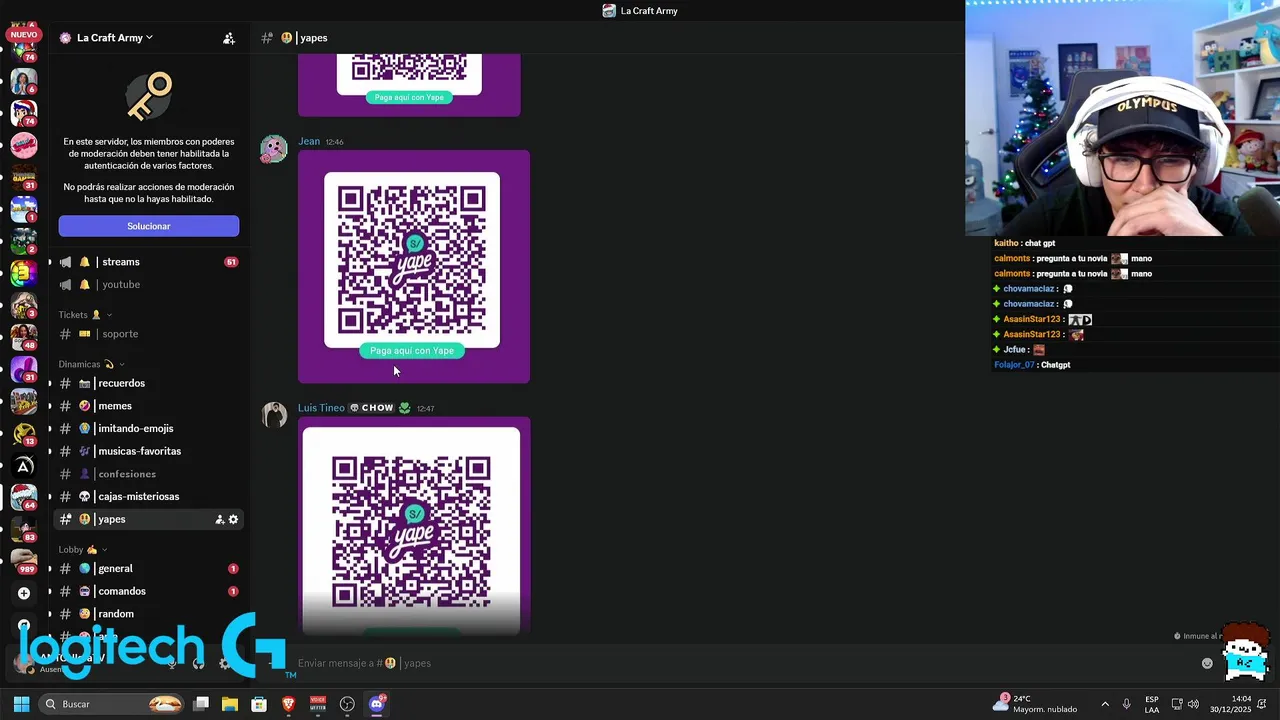1280x720 pixels.
Task: Click the add a server plus icon
Action: (x=24, y=593)
